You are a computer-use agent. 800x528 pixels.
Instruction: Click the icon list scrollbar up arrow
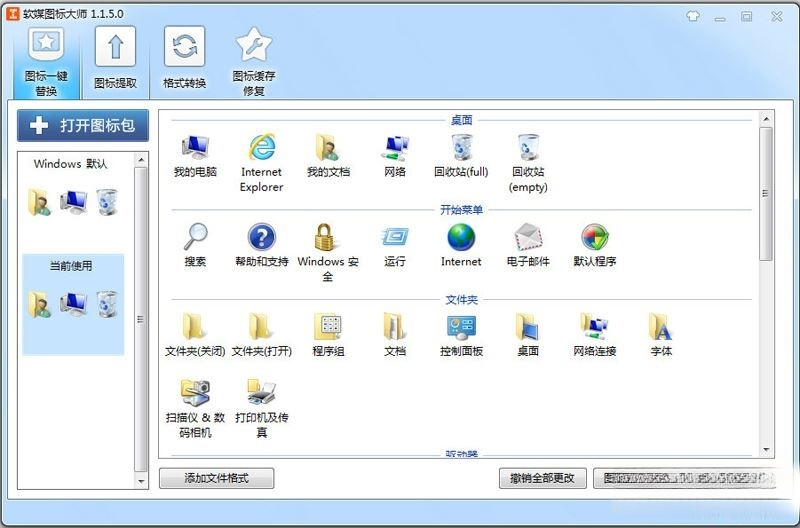766,119
